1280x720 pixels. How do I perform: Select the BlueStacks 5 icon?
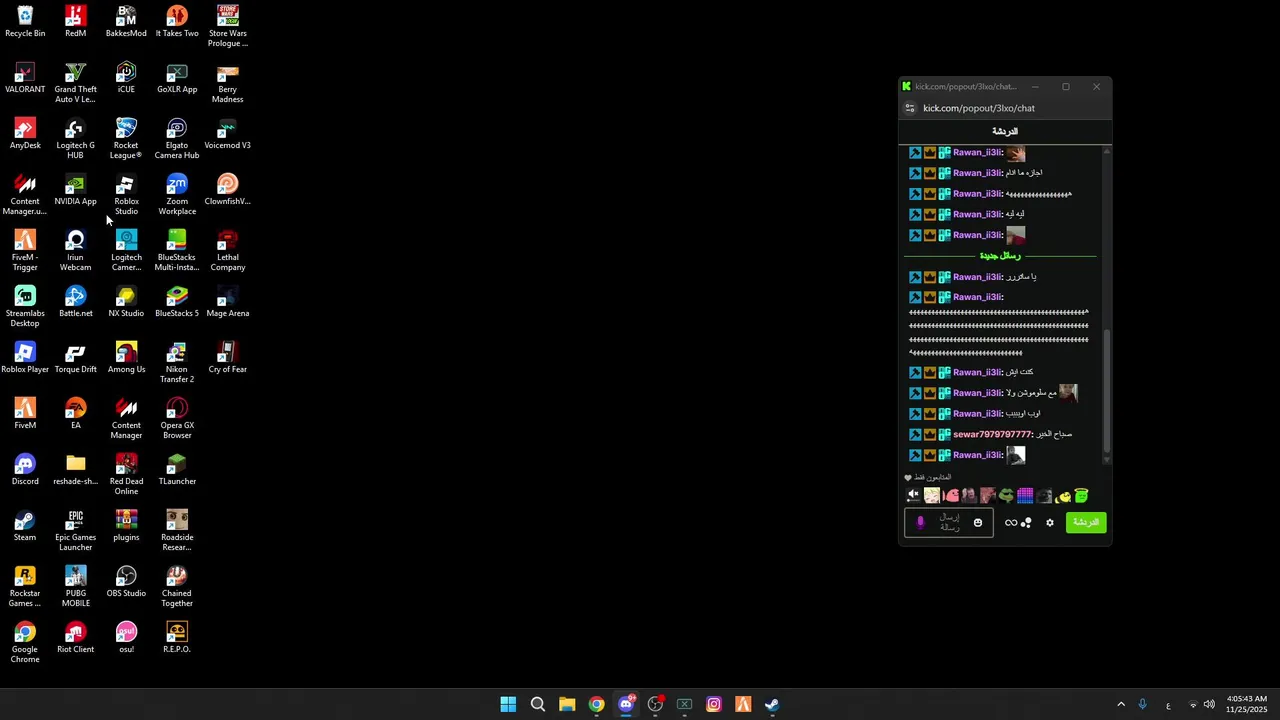pyautogui.click(x=177, y=302)
